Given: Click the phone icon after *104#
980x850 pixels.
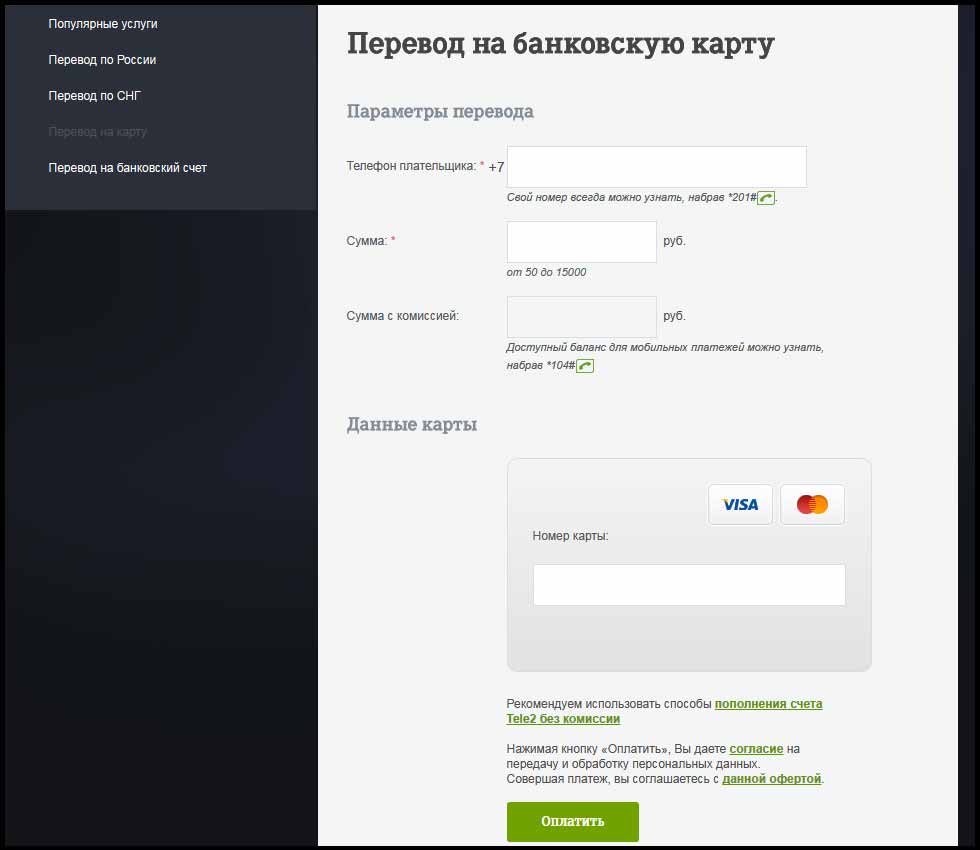Looking at the screenshot, I should coord(584,366).
